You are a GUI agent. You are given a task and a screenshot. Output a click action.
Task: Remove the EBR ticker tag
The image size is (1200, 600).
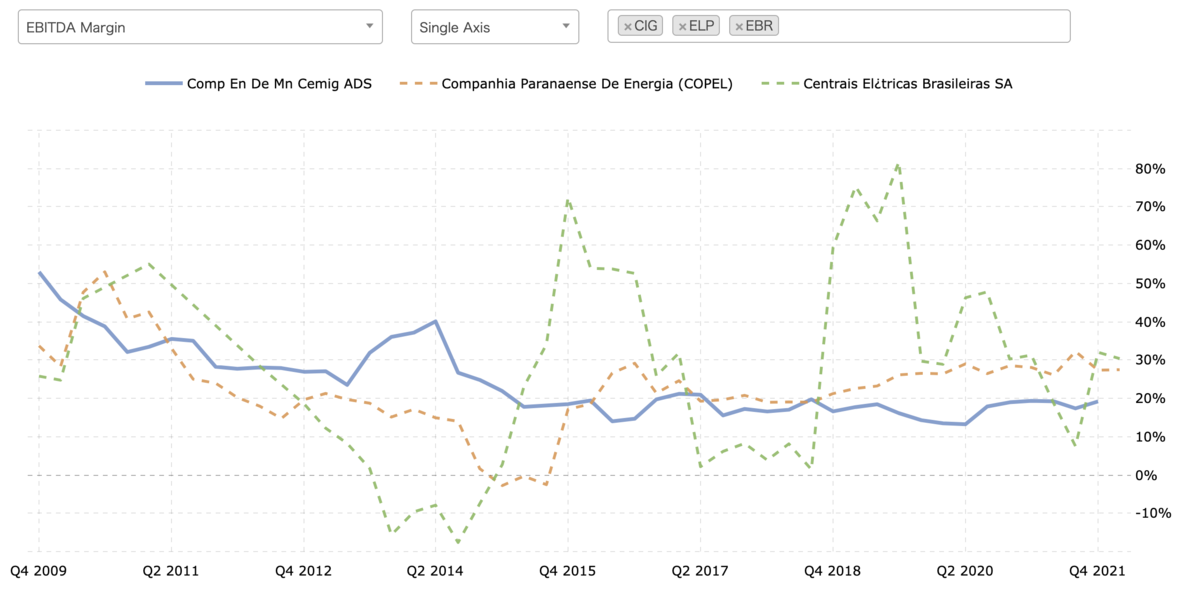point(739,27)
